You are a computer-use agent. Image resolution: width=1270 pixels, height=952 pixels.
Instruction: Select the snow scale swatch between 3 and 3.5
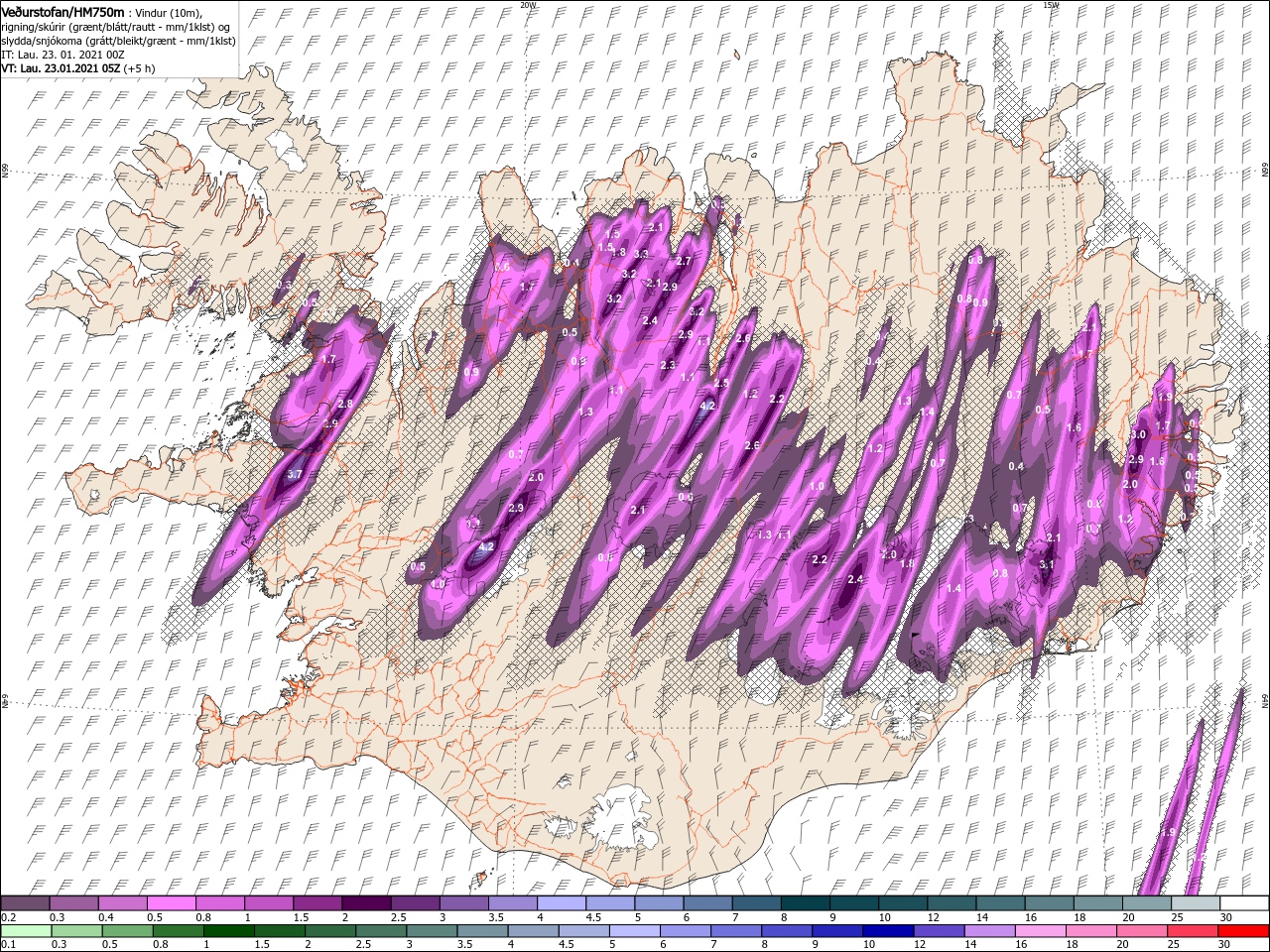[464, 903]
